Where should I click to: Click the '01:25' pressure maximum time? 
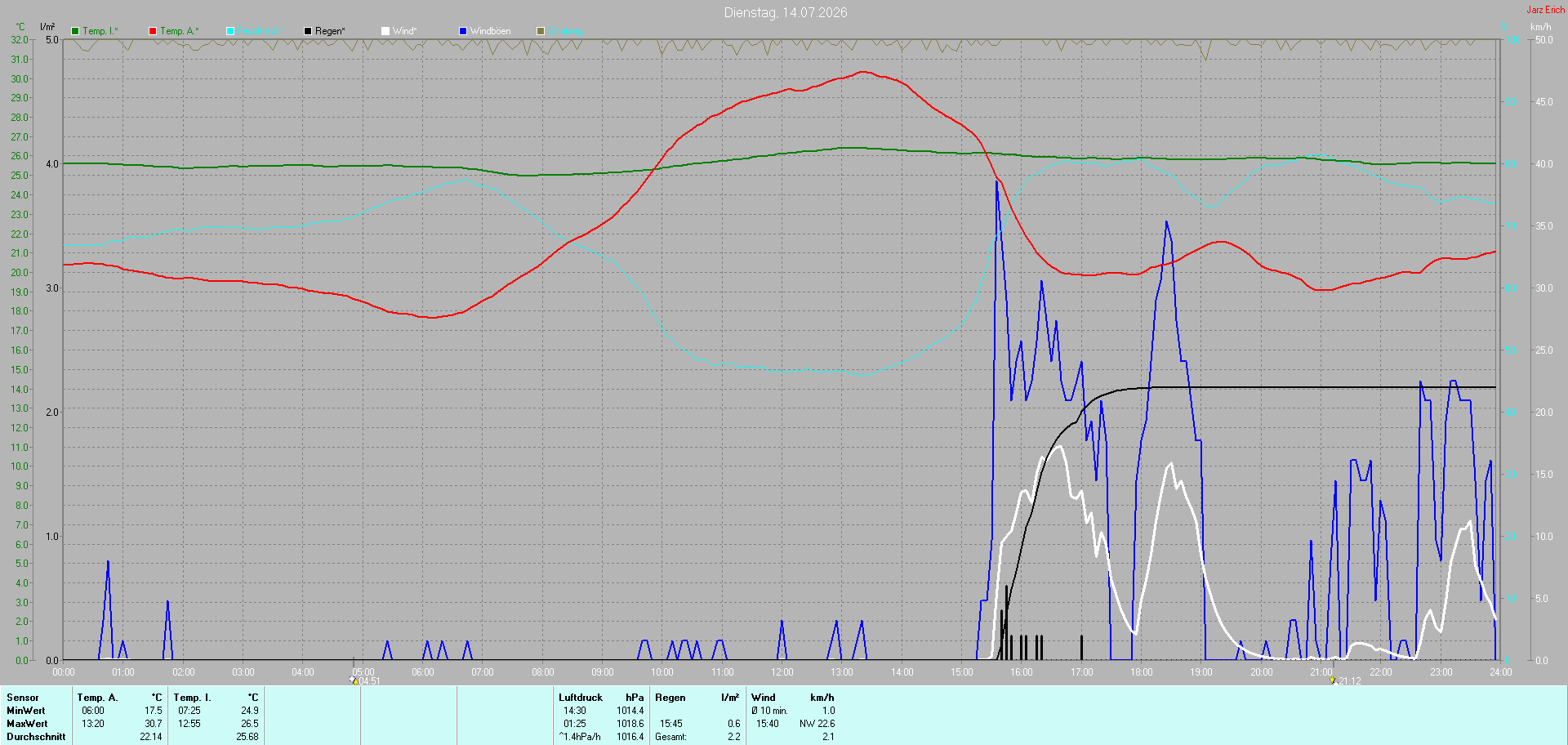[575, 724]
